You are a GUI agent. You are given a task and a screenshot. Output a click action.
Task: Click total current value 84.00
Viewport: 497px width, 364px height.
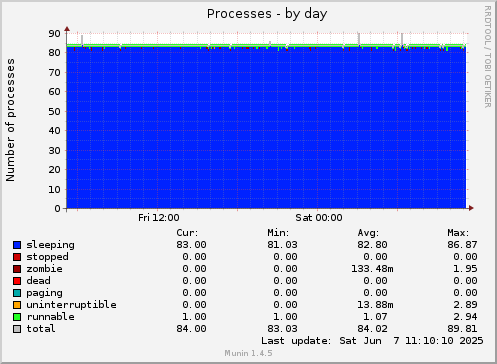pos(191,329)
